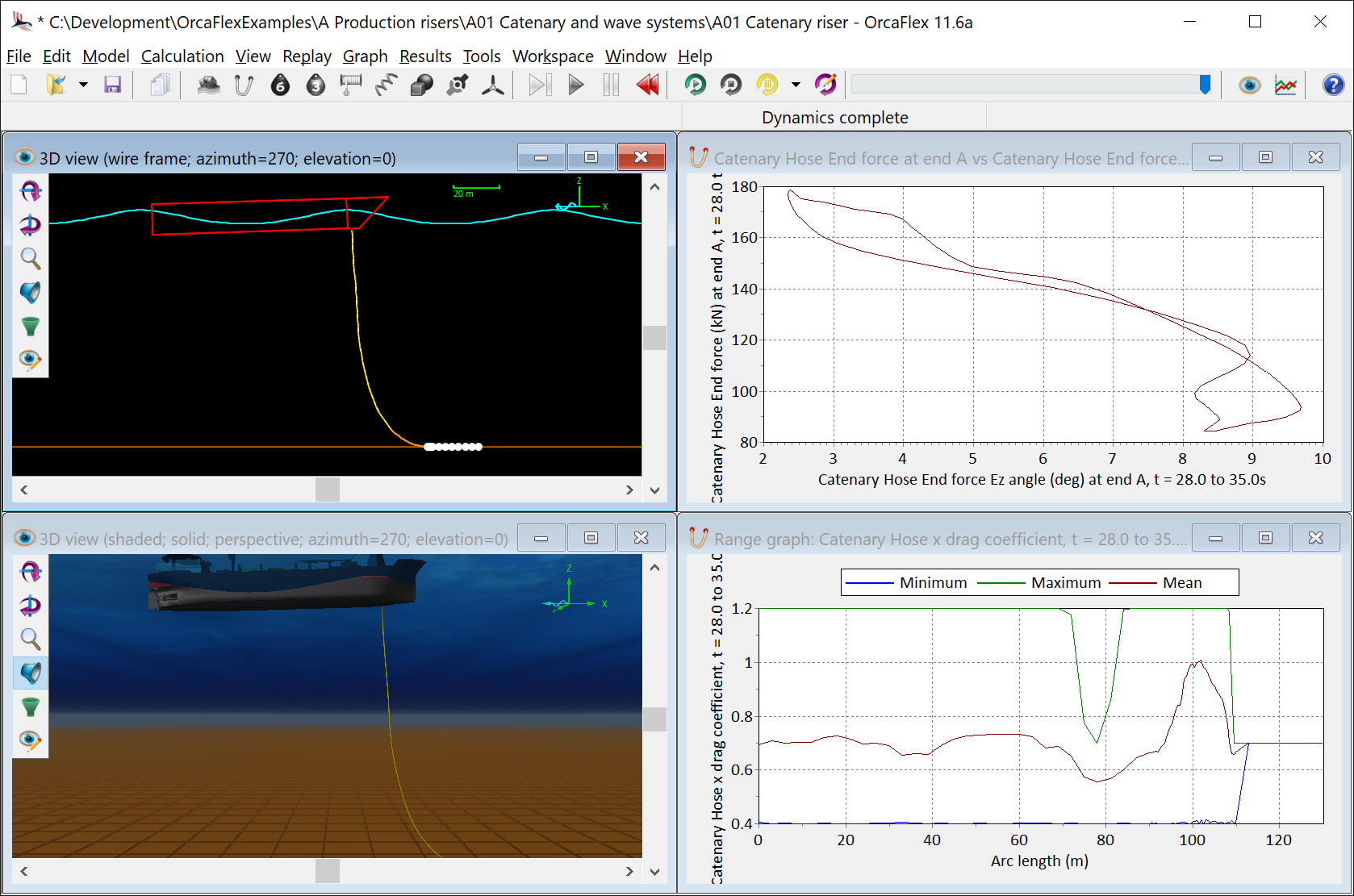Click the replay time slider handle
Screen dimensions: 1354x896
(1205, 85)
